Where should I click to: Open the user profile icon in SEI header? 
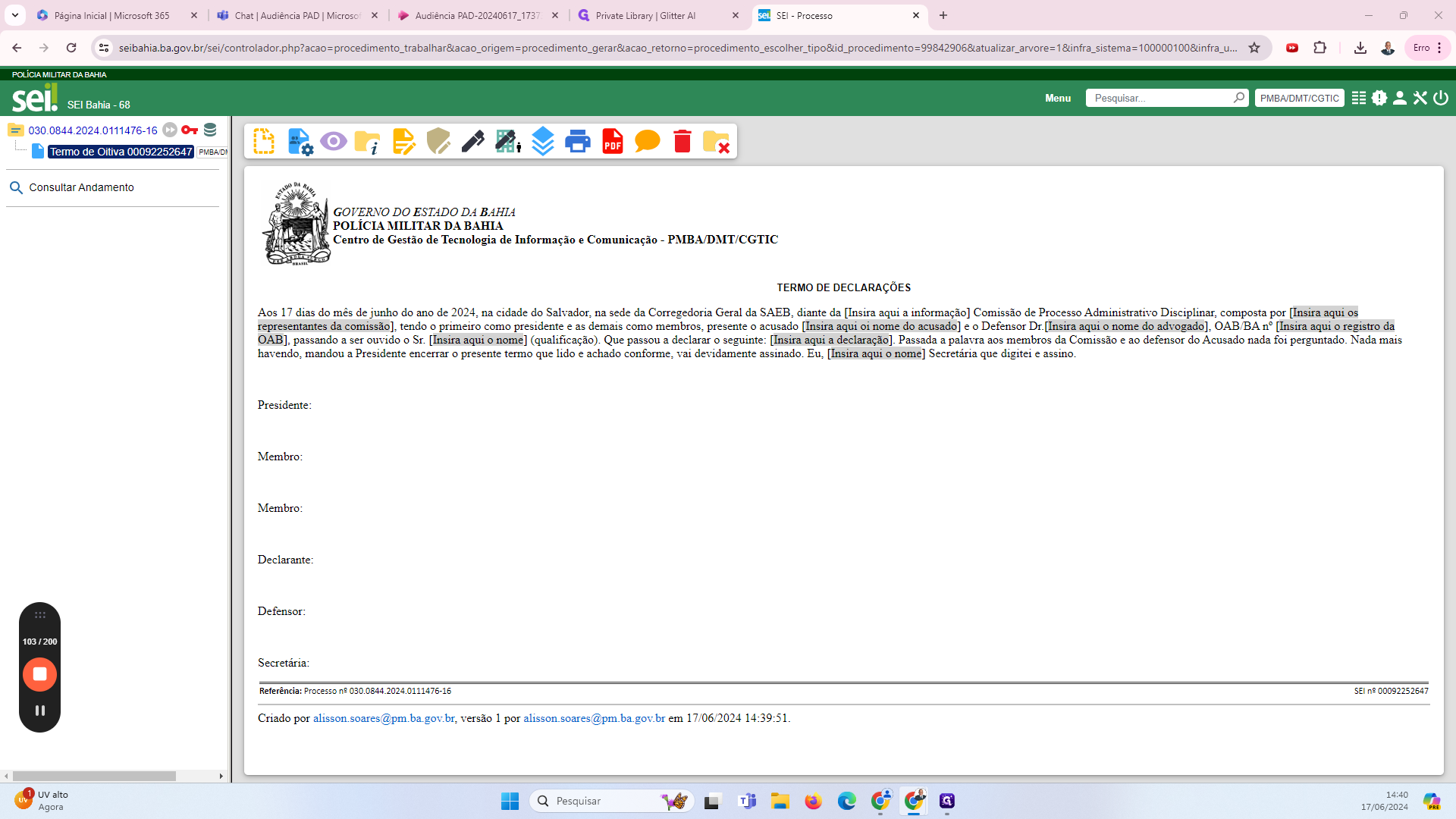1400,98
